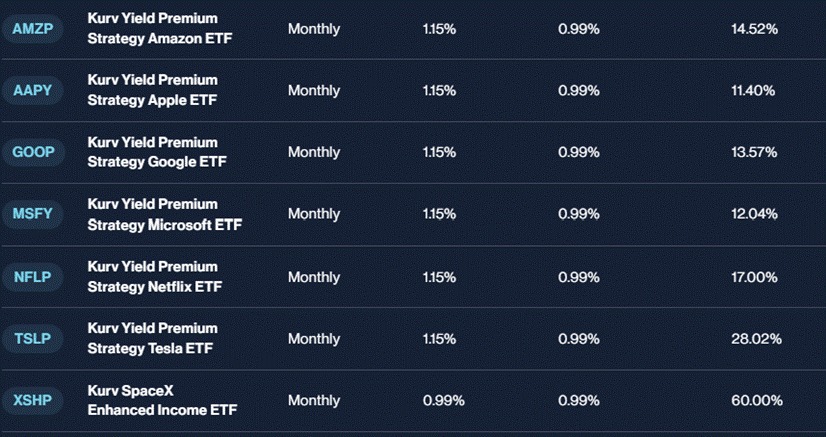Click the AMZP ticker badge
The height and width of the screenshot is (437, 826).
[x=33, y=28]
